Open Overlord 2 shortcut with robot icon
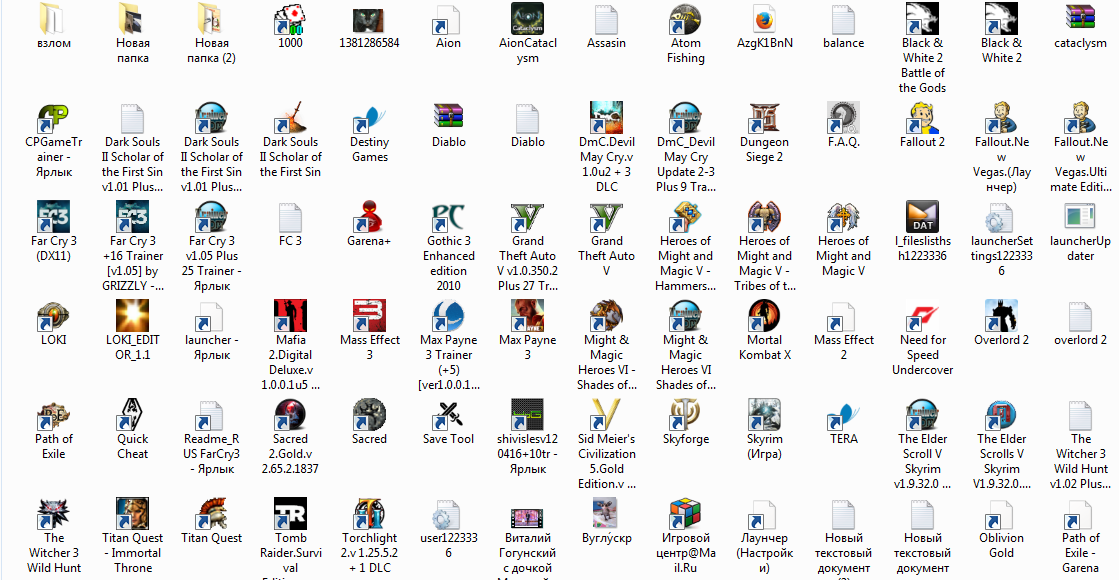This screenshot has height=580, width=1119. [1001, 316]
